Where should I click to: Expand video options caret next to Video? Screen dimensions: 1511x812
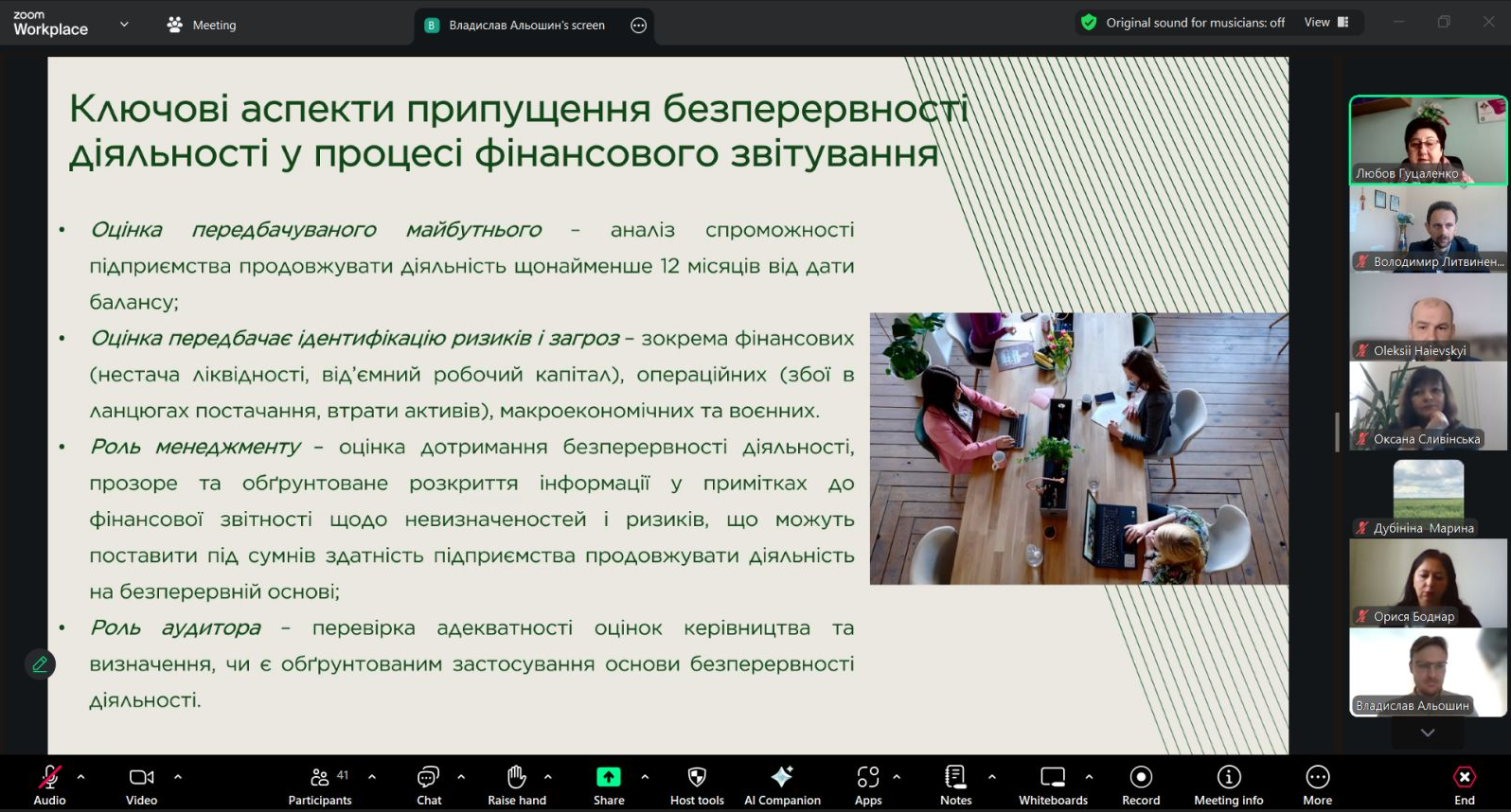178,777
